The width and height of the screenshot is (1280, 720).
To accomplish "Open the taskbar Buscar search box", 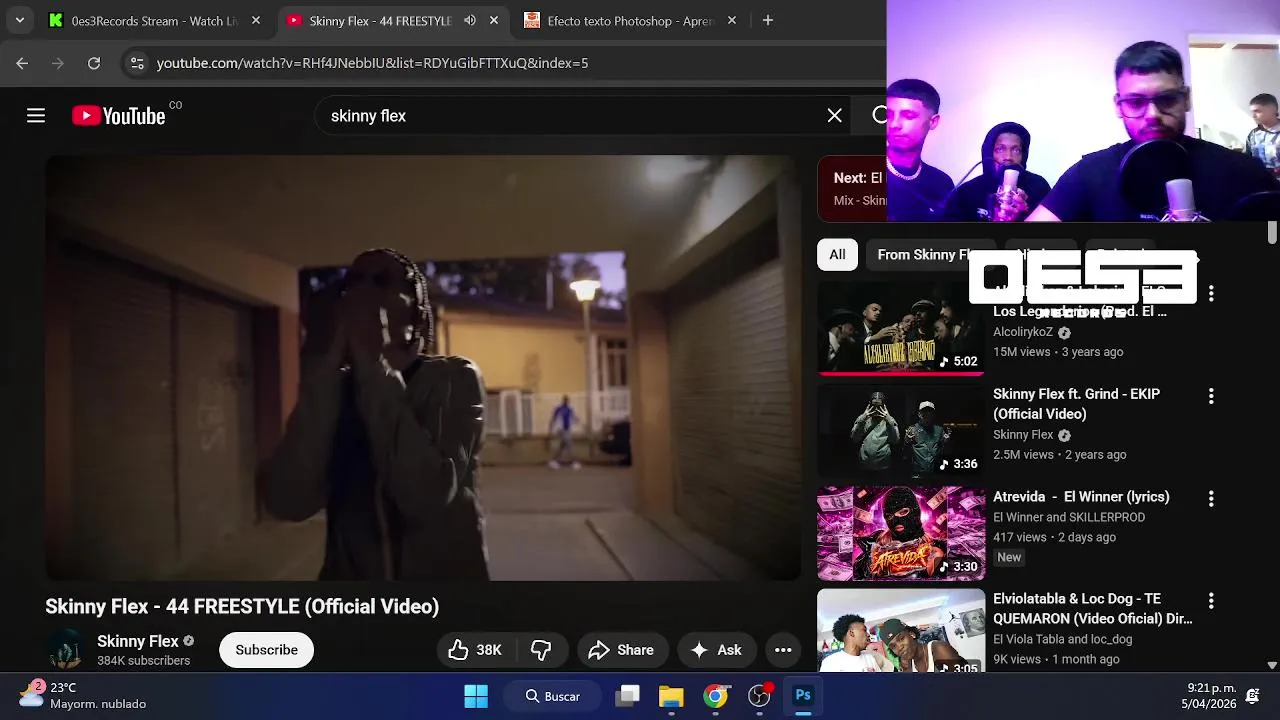I will click(554, 696).
